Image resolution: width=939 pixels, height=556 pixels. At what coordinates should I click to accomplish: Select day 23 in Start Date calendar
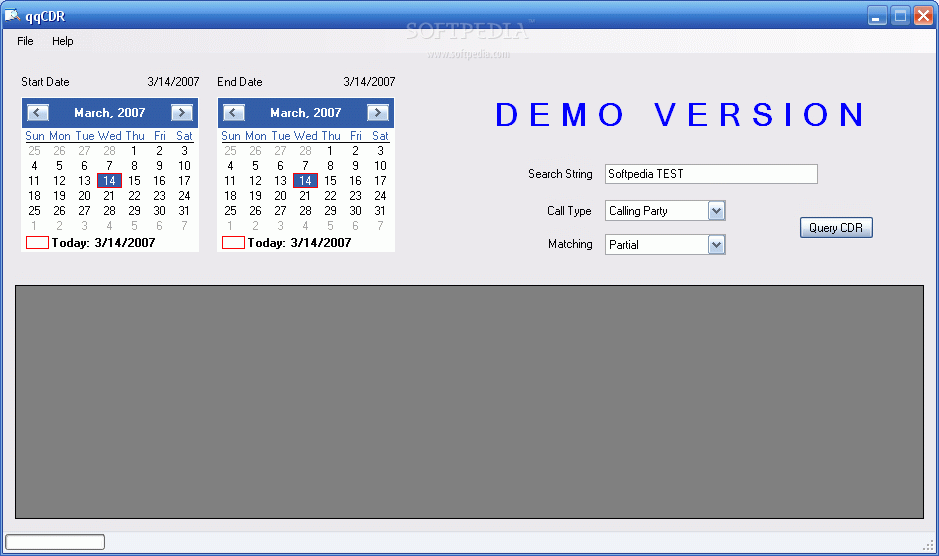tap(159, 196)
